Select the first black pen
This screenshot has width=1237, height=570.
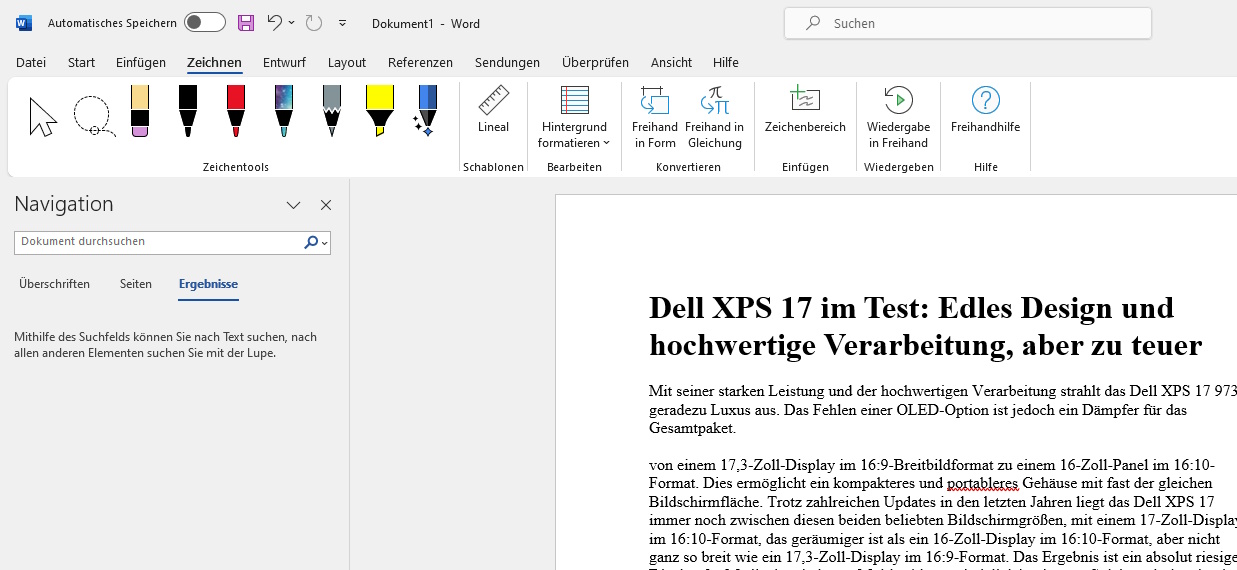click(188, 111)
